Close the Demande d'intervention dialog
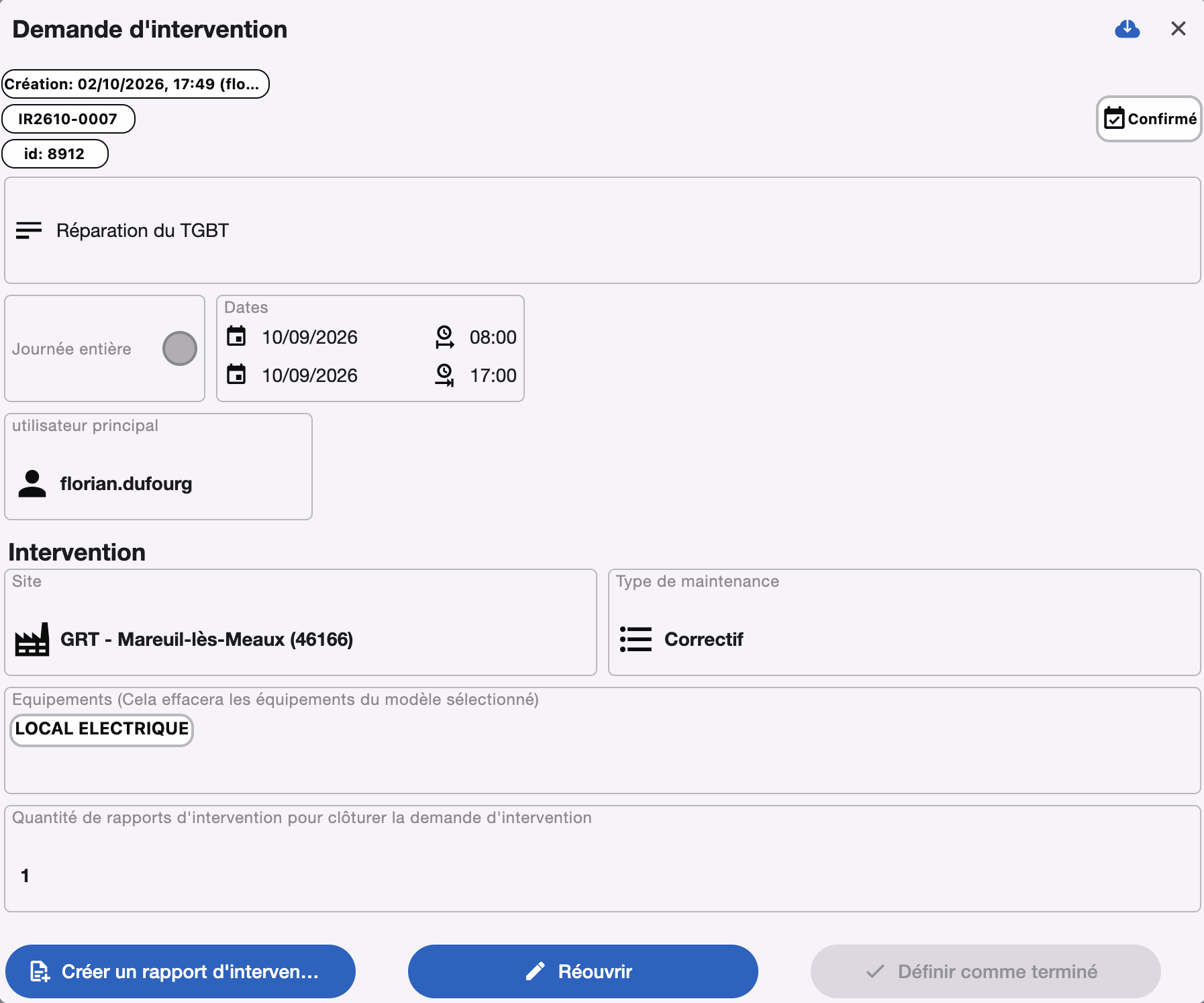Screen dimensions: 1204x1003 tap(1178, 29)
